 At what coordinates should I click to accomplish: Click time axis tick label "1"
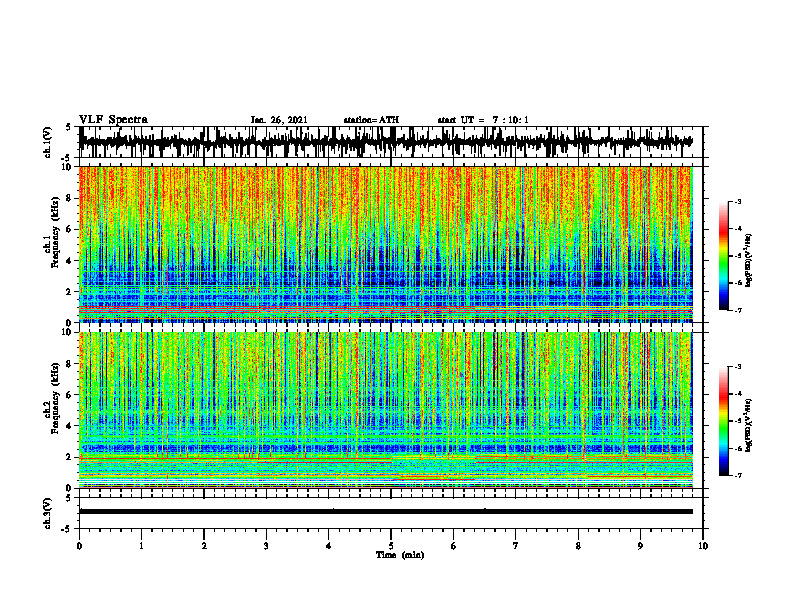point(141,546)
